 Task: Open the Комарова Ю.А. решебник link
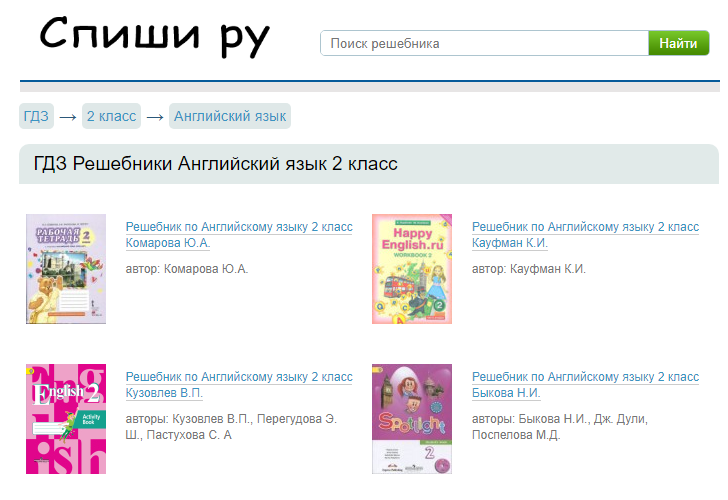click(x=239, y=234)
